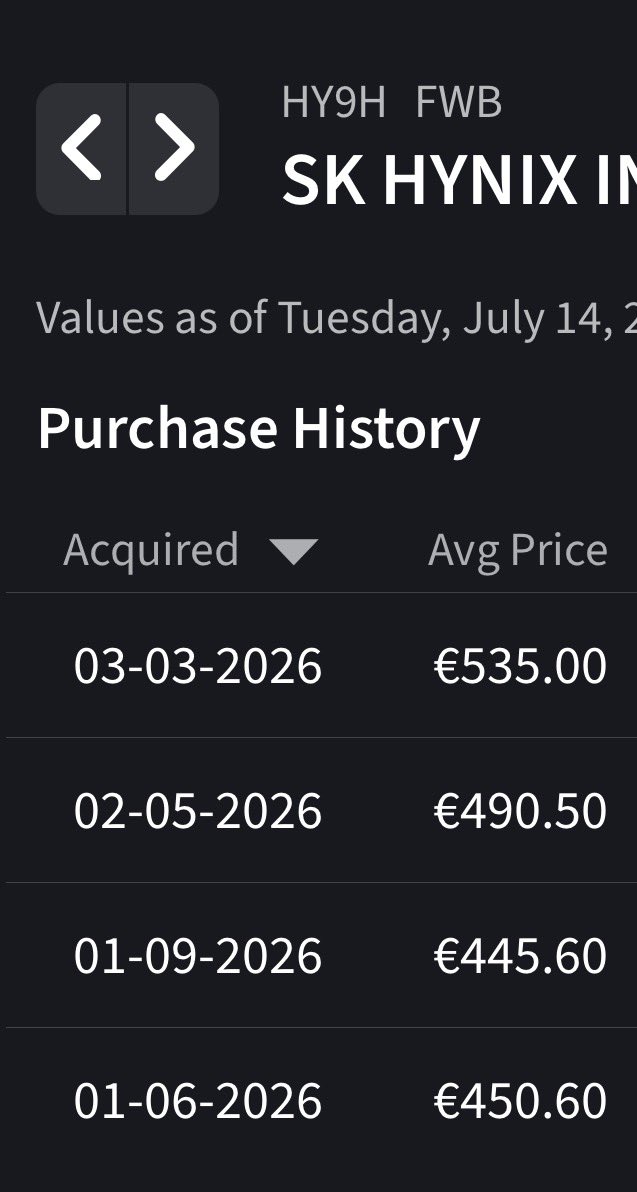This screenshot has width=637, height=1192.
Task: Click the Values as of date text
Action: 336,318
